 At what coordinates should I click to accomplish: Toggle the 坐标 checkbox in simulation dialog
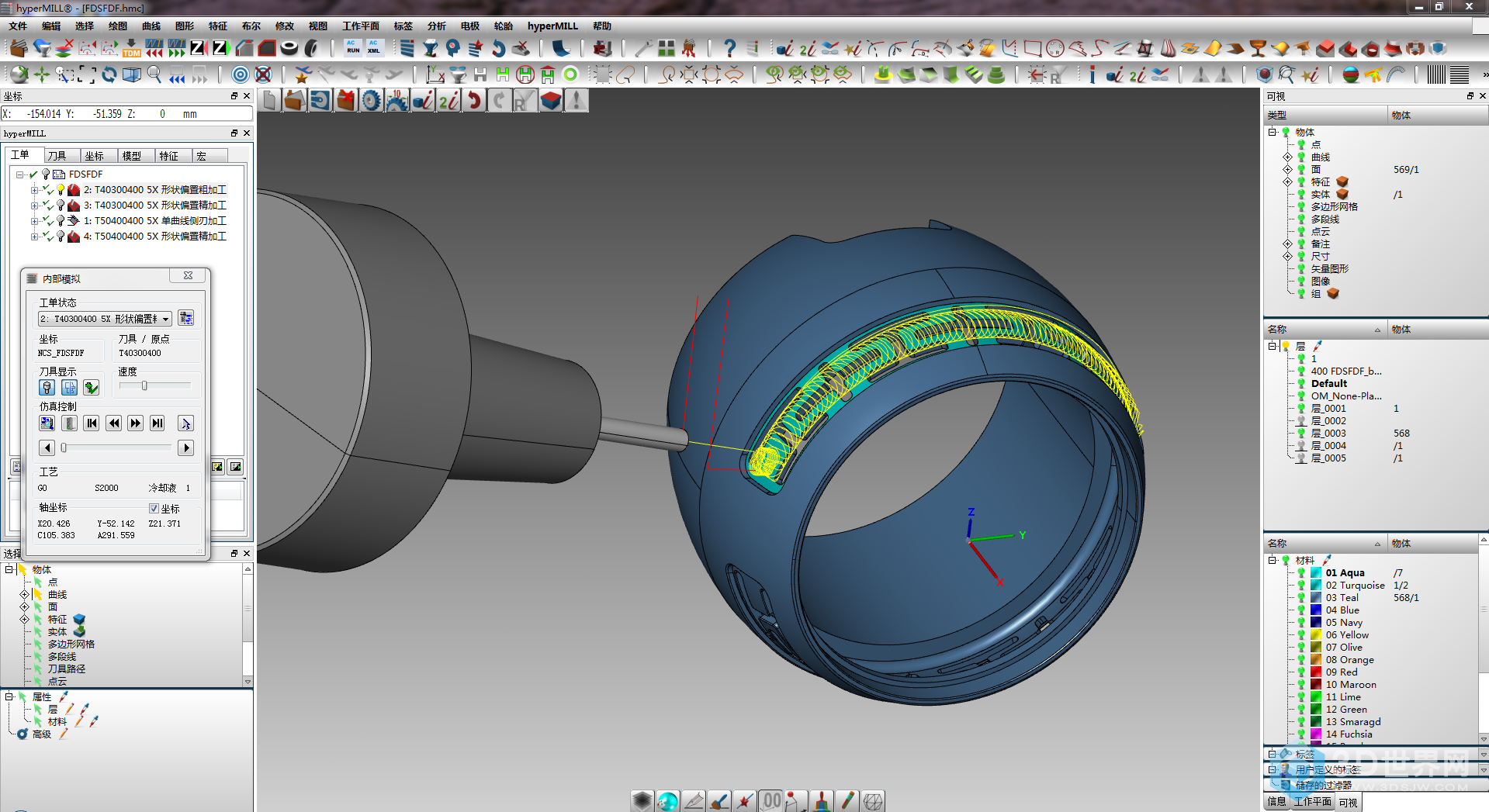(x=154, y=509)
